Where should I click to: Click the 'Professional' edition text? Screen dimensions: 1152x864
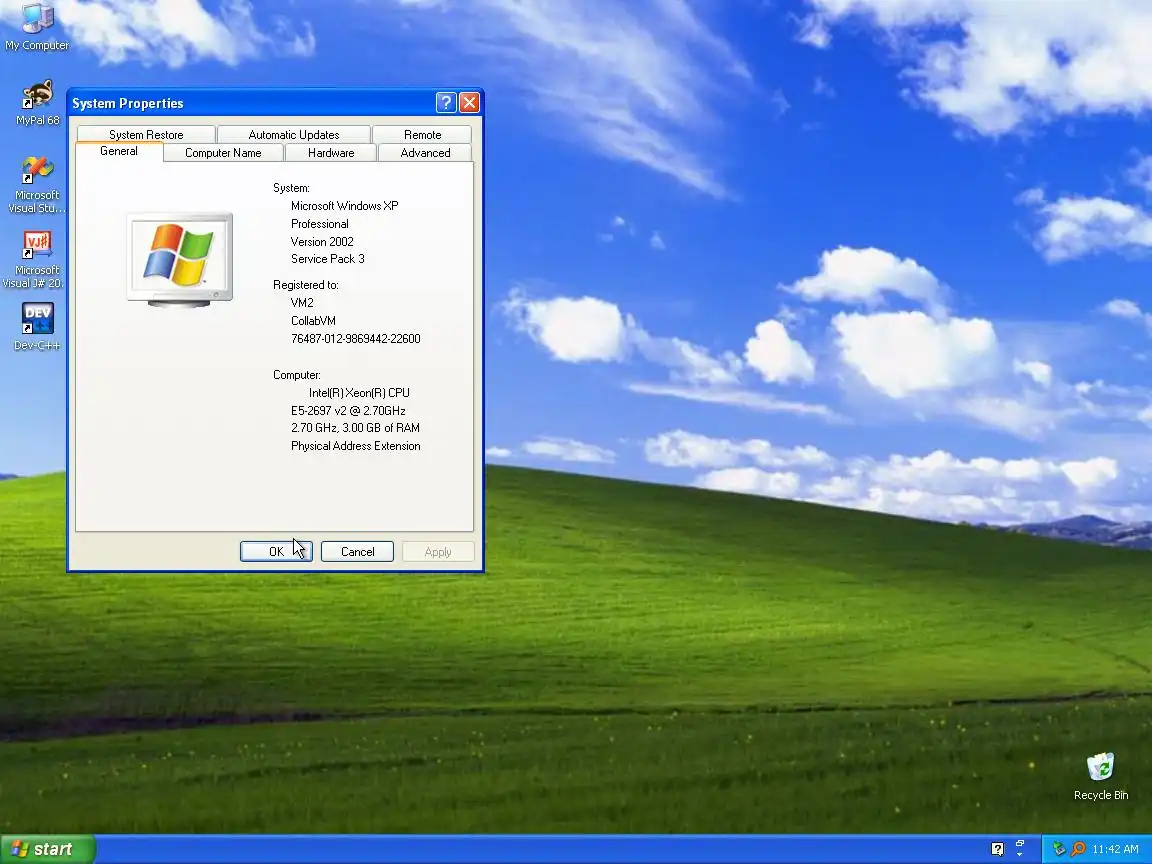tap(320, 224)
